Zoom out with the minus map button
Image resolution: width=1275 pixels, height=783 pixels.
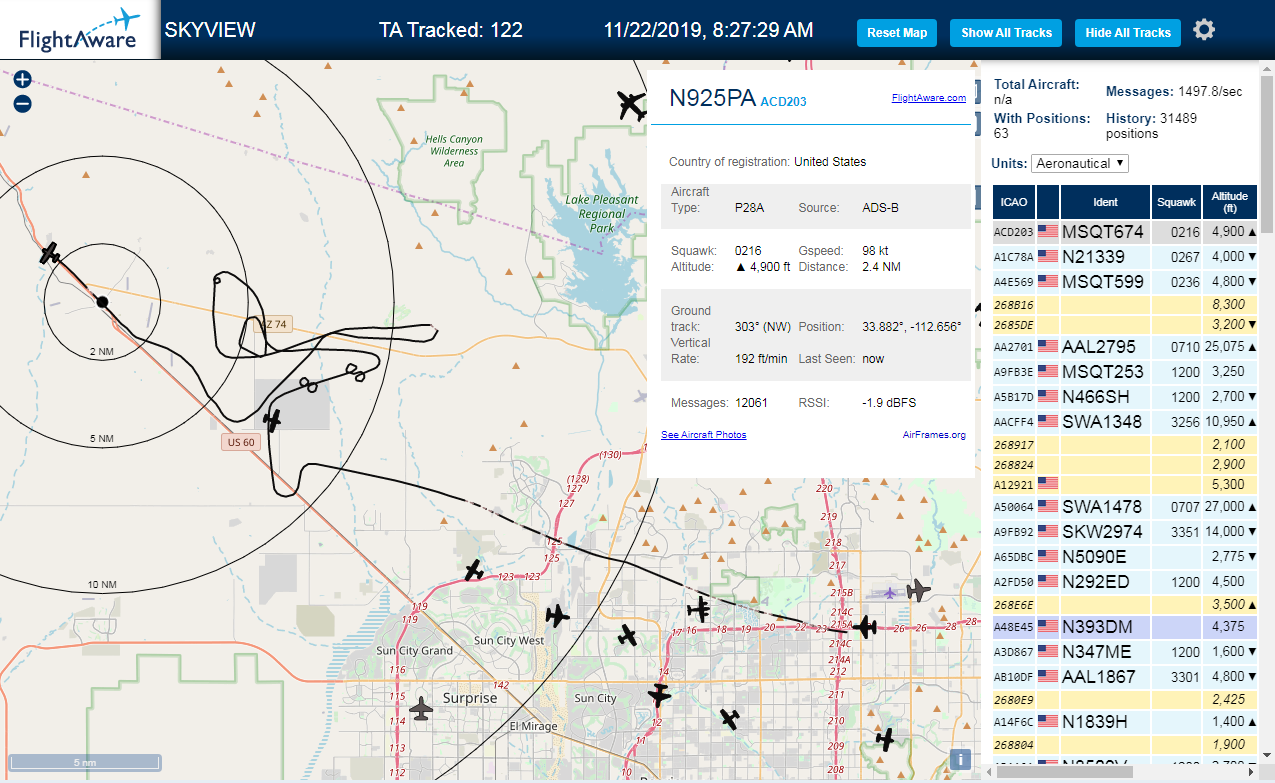click(23, 103)
